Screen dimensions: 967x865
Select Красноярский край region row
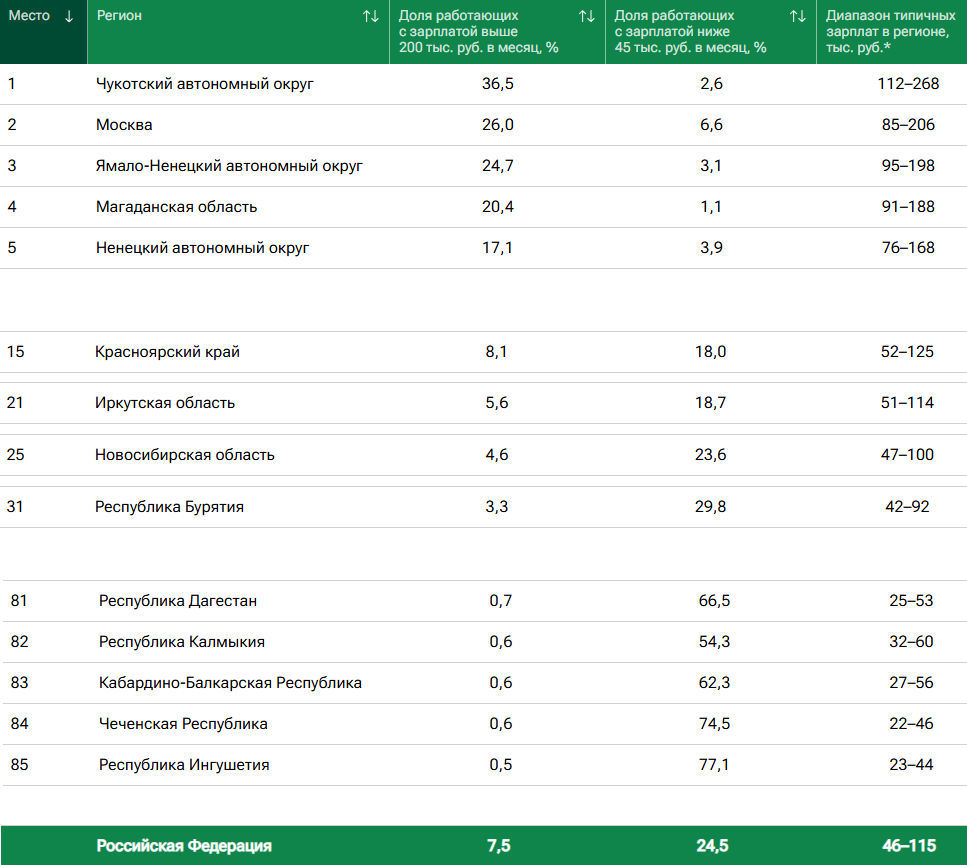click(167, 352)
